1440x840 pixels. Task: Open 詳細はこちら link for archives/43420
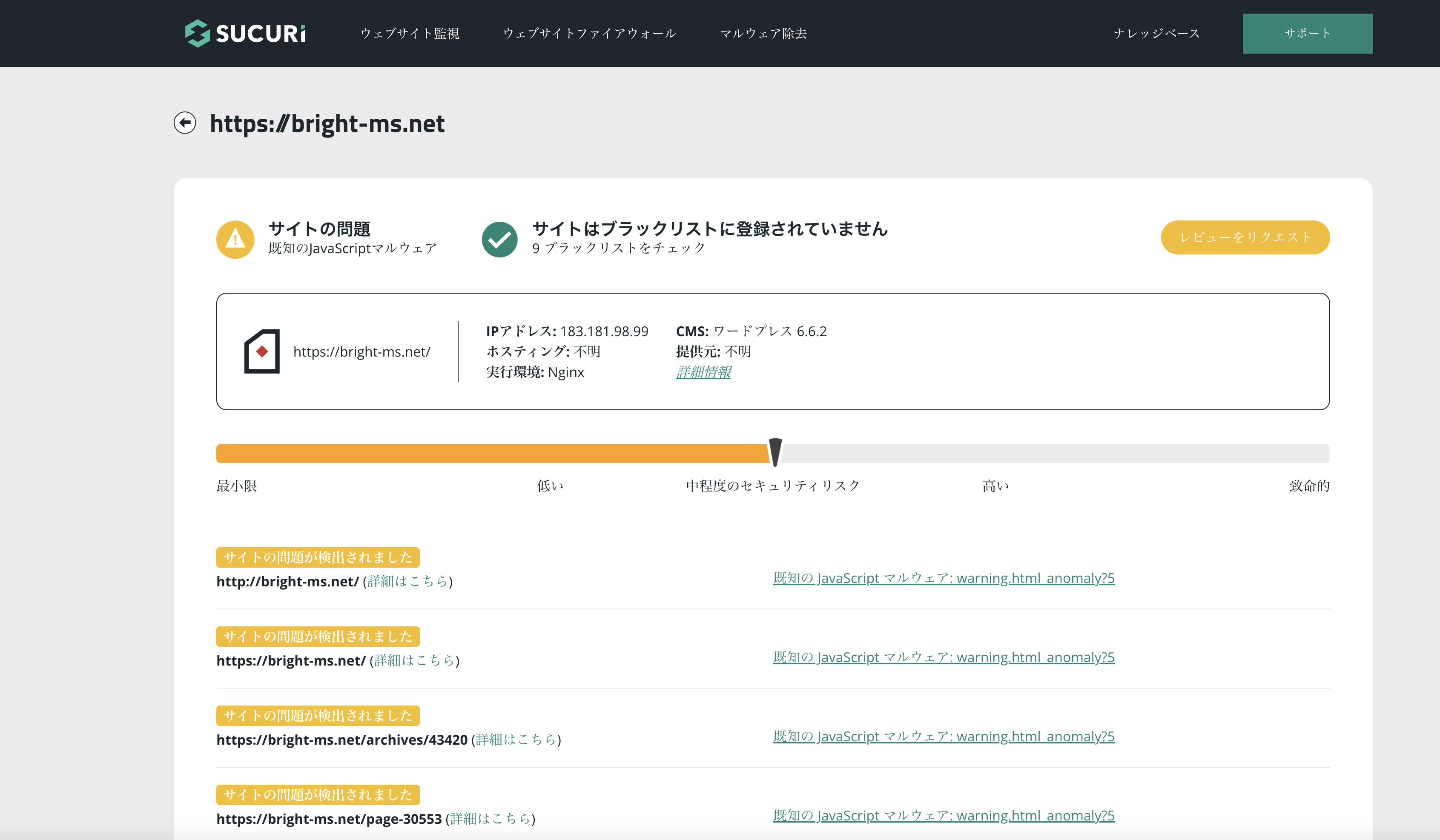click(516, 740)
